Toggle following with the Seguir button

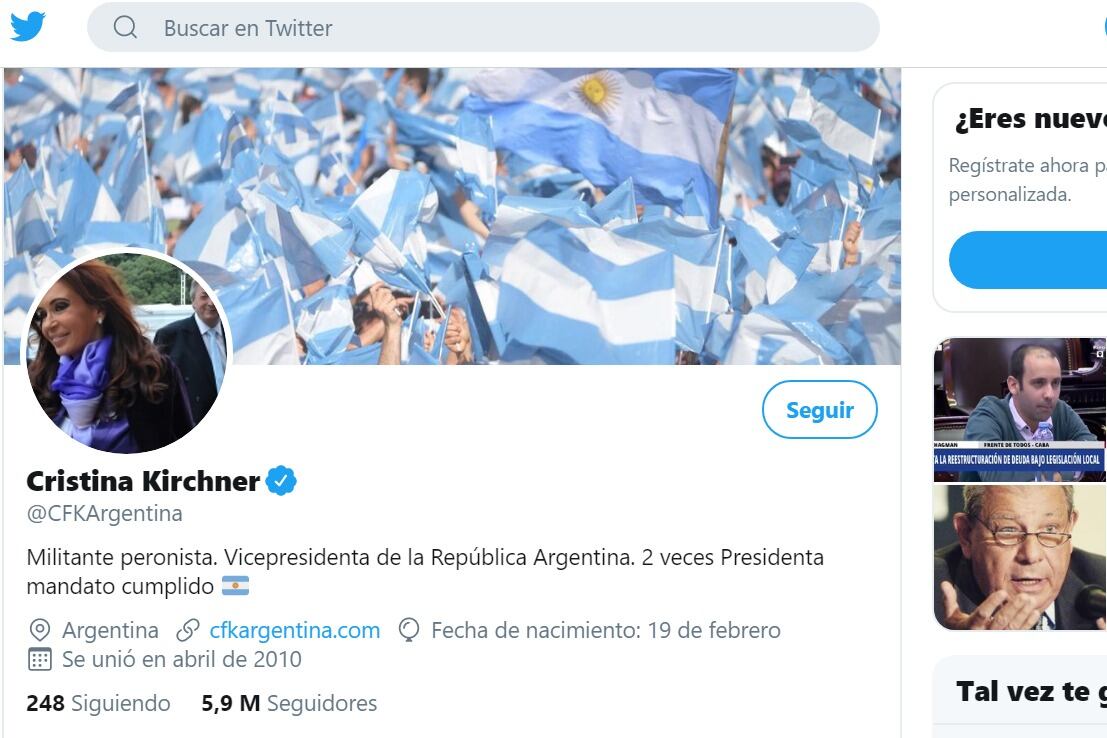(820, 410)
